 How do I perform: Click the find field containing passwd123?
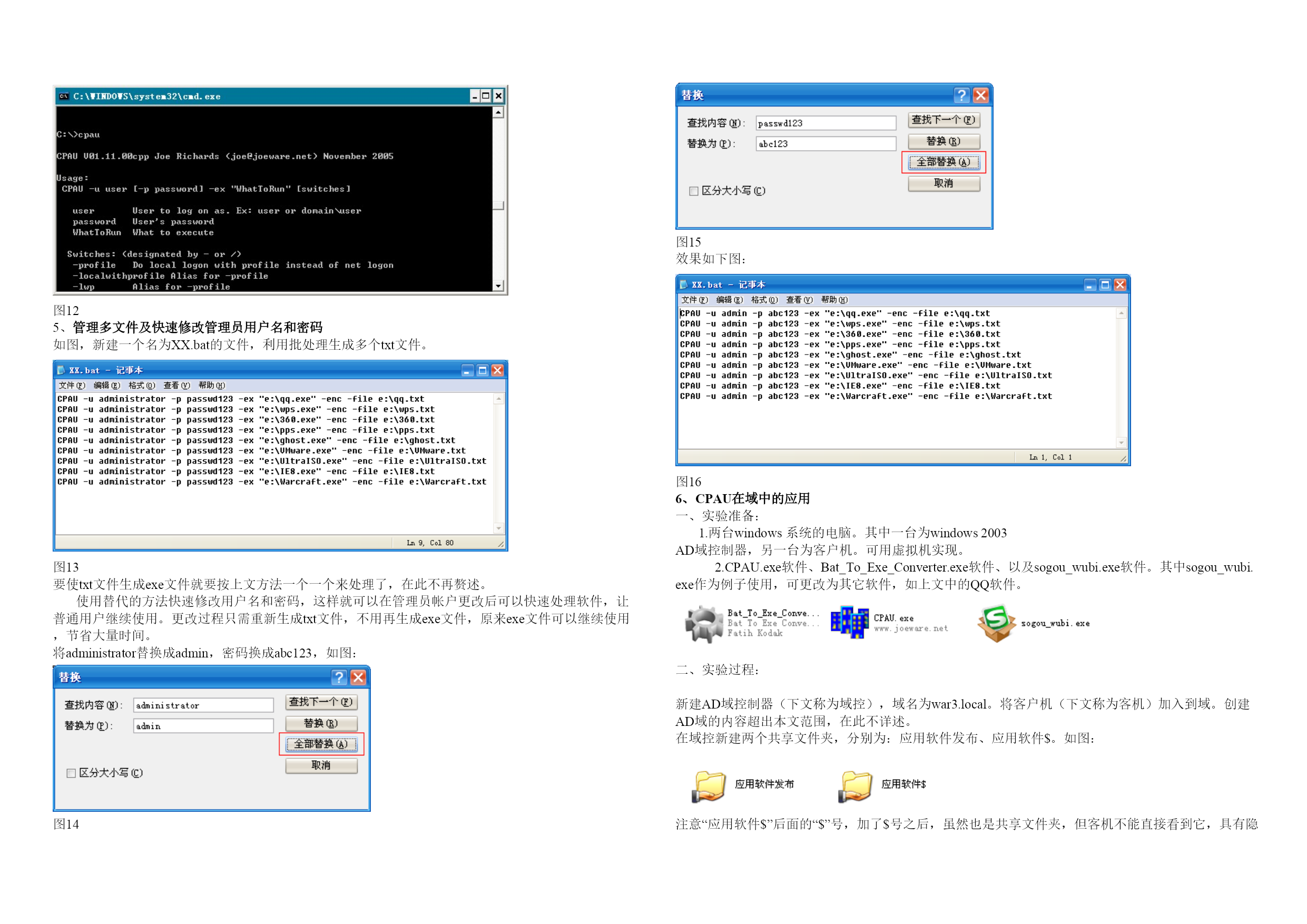coord(826,123)
